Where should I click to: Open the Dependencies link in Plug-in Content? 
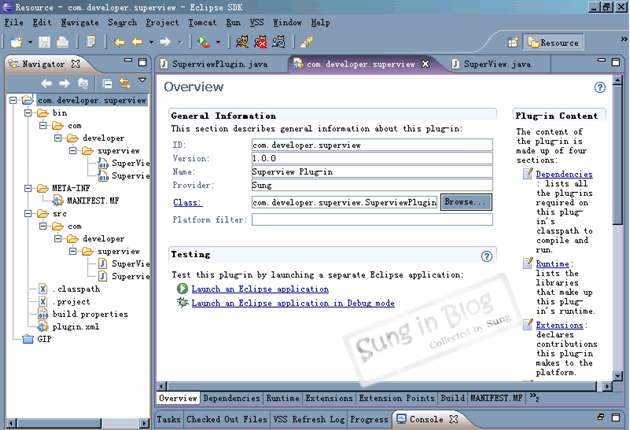(x=564, y=174)
